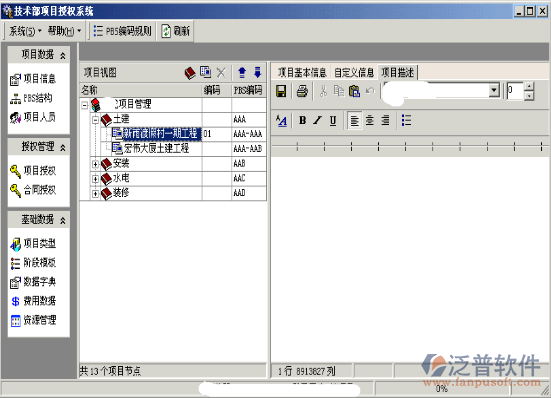Viewport: 551px width, 398px height.
Task: Switch to the 自定义信息 tab
Action: pyautogui.click(x=354, y=72)
